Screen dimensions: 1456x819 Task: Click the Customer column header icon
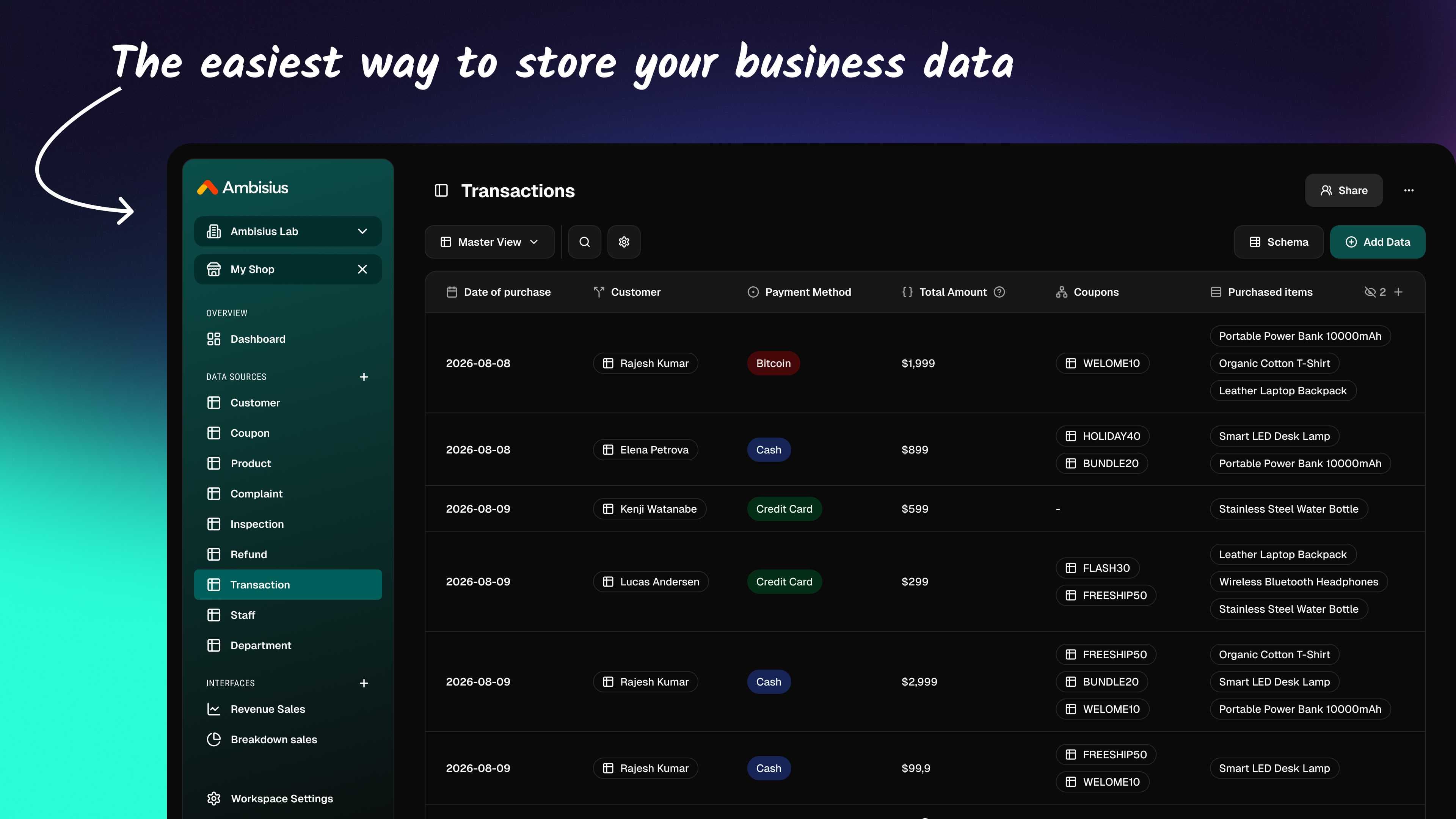(x=599, y=292)
